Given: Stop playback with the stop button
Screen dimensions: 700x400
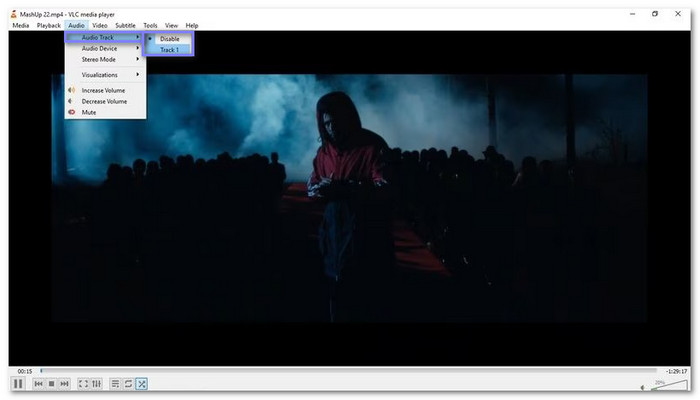Looking at the screenshot, I should (x=51, y=383).
